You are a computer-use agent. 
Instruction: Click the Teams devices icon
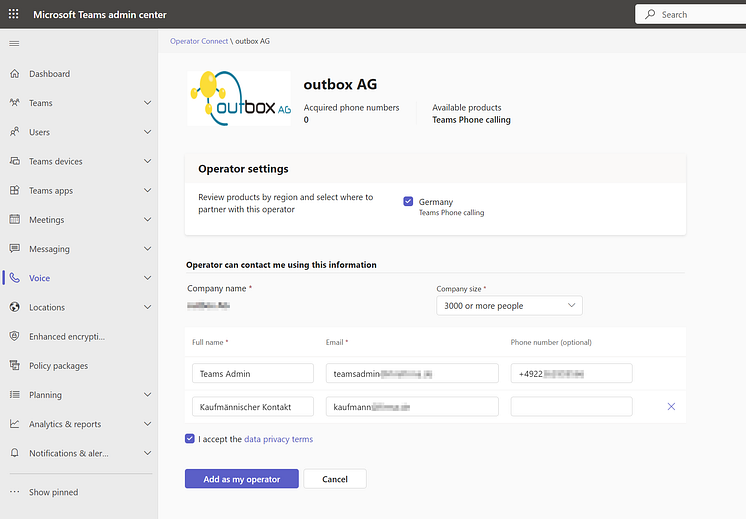click(x=15, y=161)
